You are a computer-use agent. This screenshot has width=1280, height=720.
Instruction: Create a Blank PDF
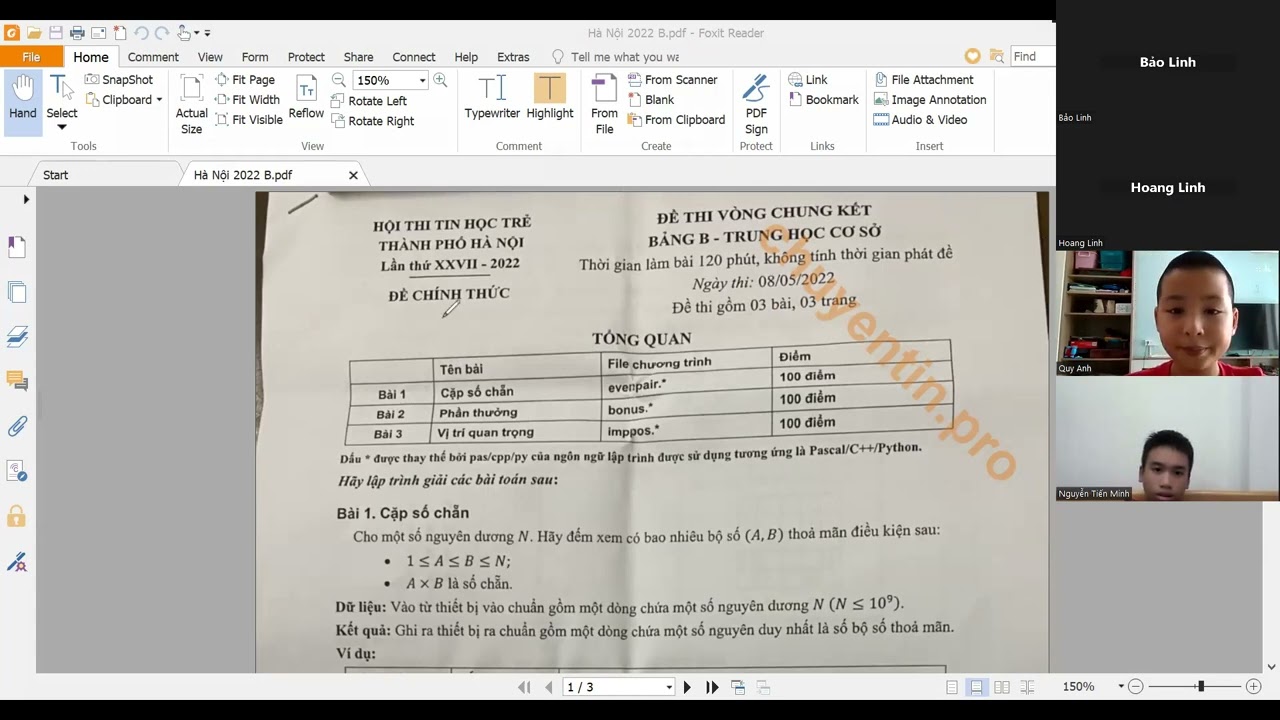pos(651,100)
